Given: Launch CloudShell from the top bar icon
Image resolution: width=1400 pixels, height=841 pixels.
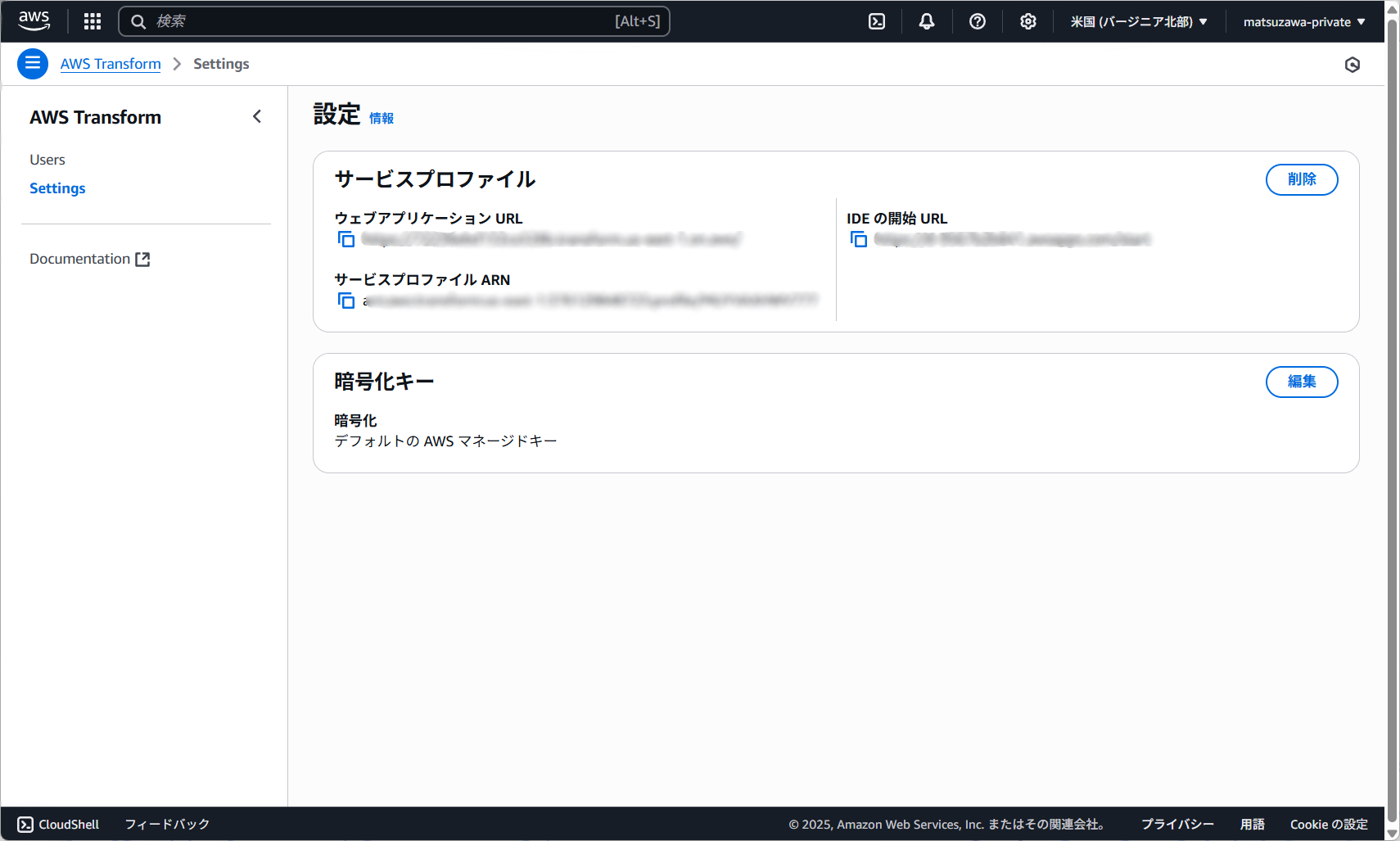Looking at the screenshot, I should 876,21.
